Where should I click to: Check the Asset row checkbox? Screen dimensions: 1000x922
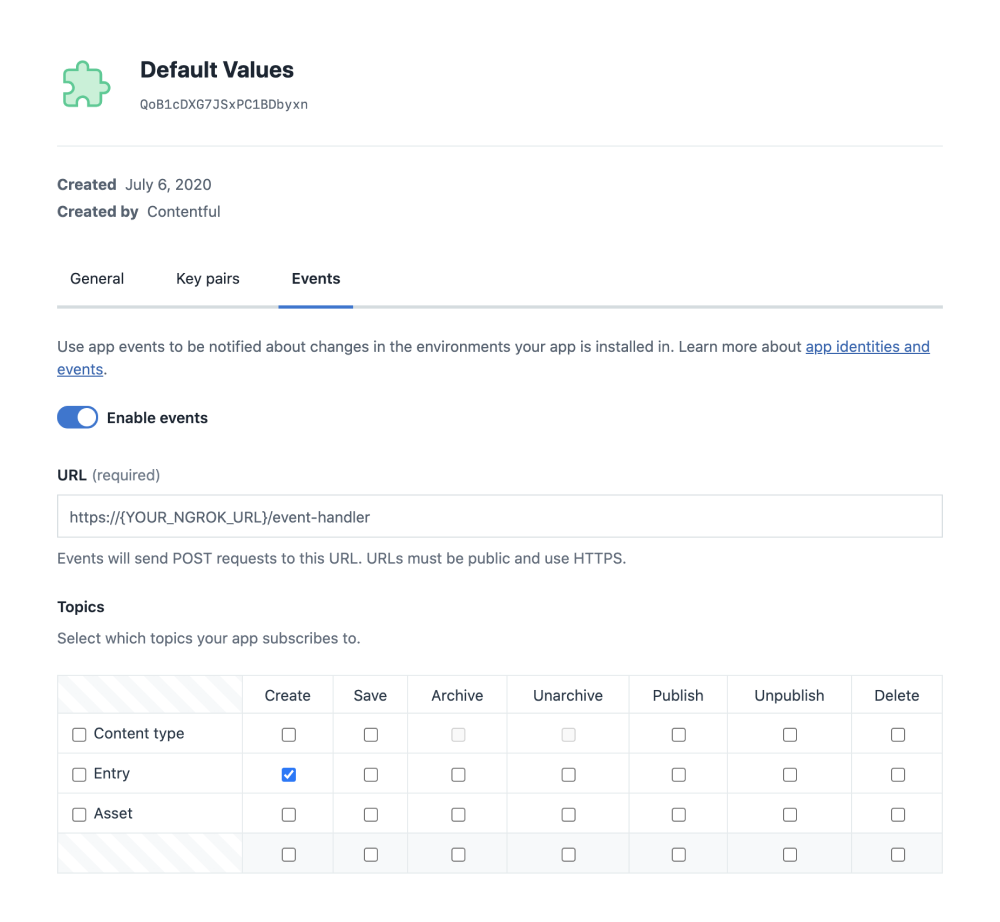(x=79, y=814)
